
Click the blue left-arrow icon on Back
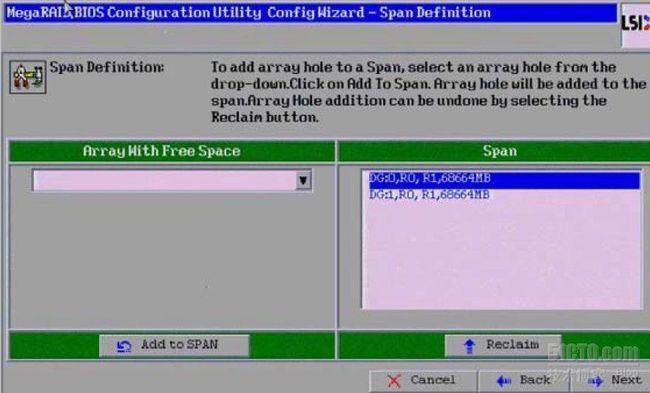click(x=504, y=381)
